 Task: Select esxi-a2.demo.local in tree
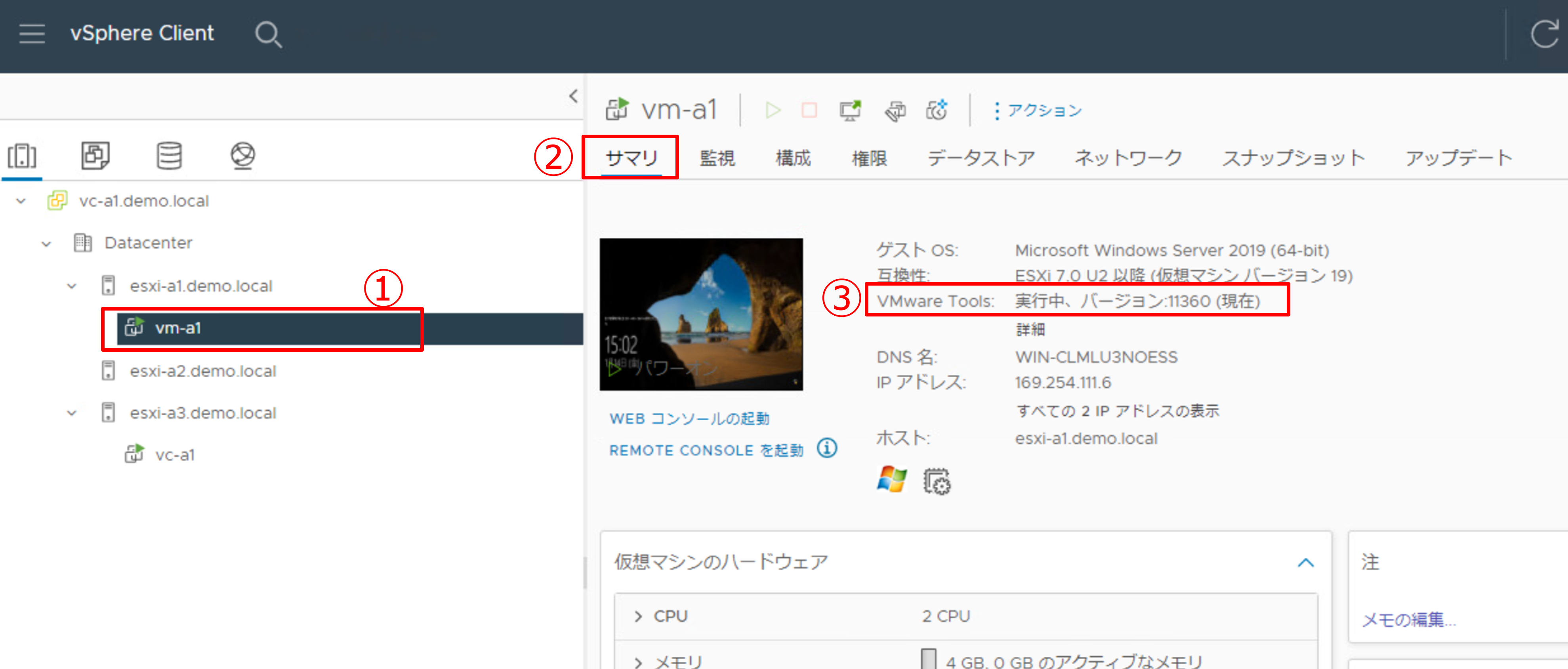pos(203,371)
